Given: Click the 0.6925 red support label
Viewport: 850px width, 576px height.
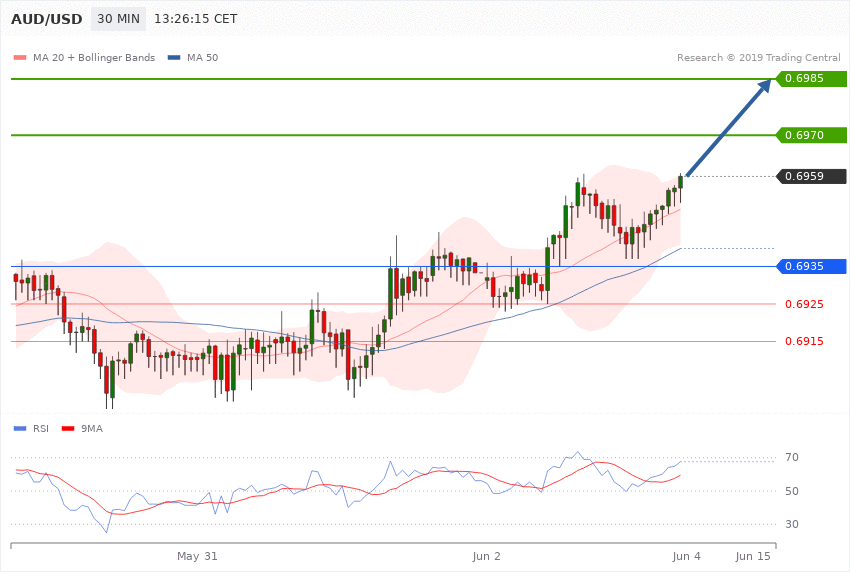Looking at the screenshot, I should point(804,304).
